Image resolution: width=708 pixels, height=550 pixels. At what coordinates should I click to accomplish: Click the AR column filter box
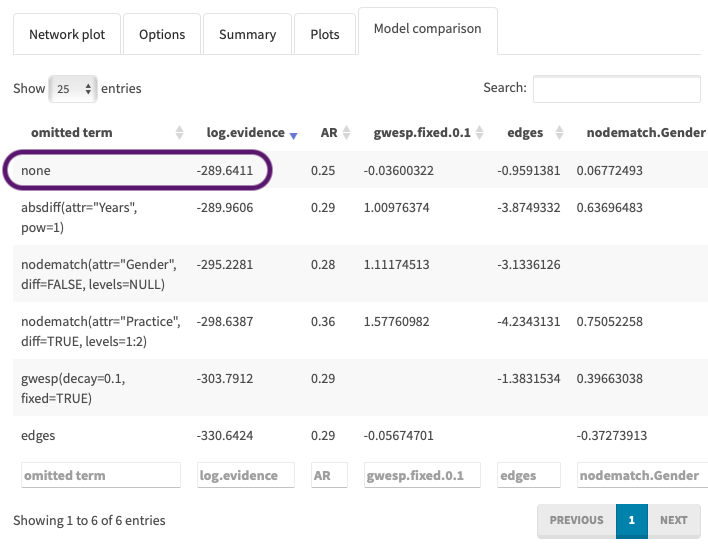[x=329, y=475]
